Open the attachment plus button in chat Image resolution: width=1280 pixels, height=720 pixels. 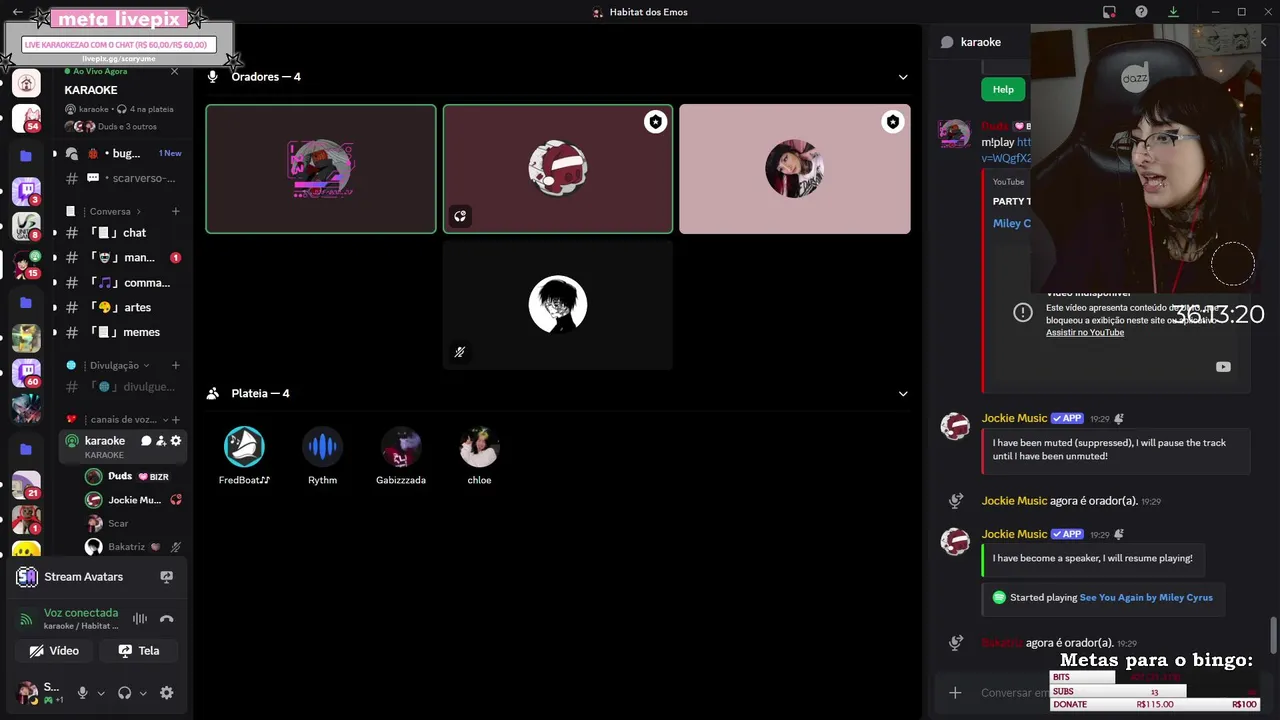(x=955, y=693)
